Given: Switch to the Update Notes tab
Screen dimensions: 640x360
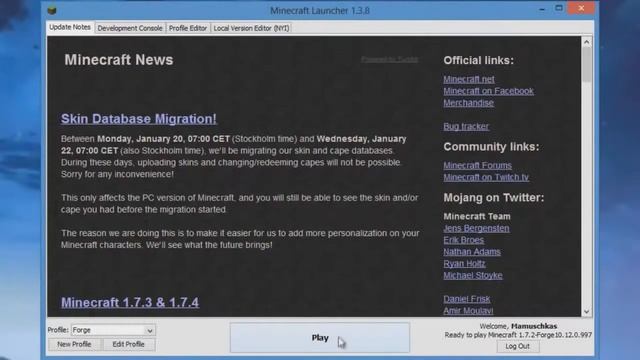Looking at the screenshot, I should click(x=70, y=27).
